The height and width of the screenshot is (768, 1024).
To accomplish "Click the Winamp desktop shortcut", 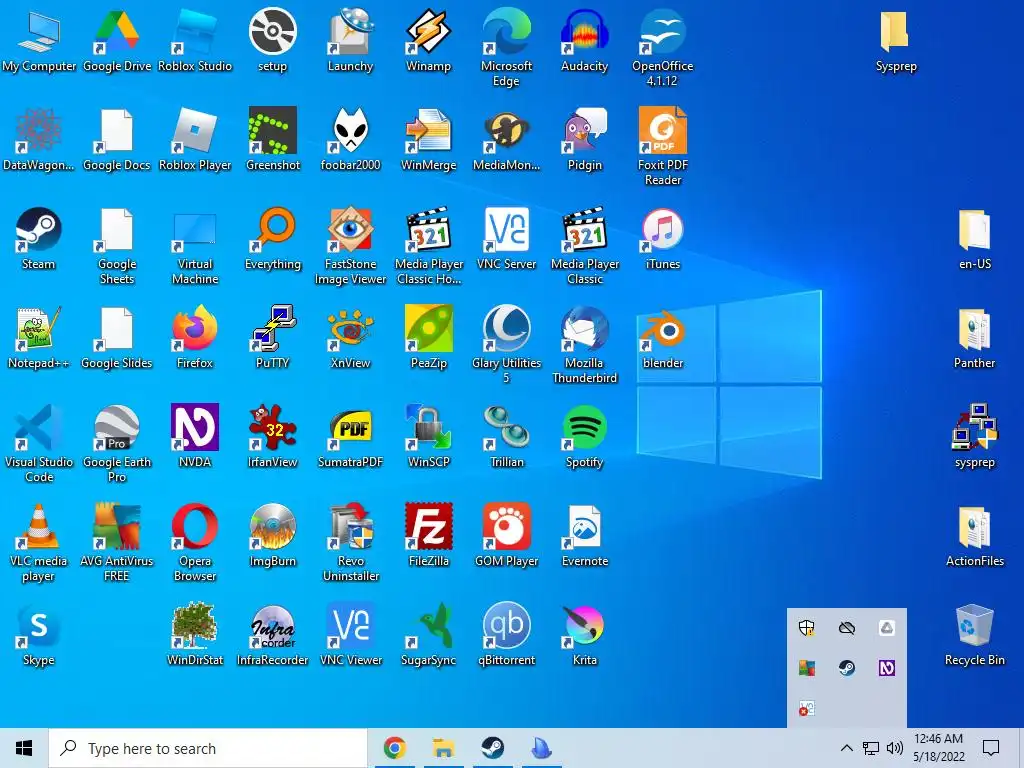I will pos(428,40).
